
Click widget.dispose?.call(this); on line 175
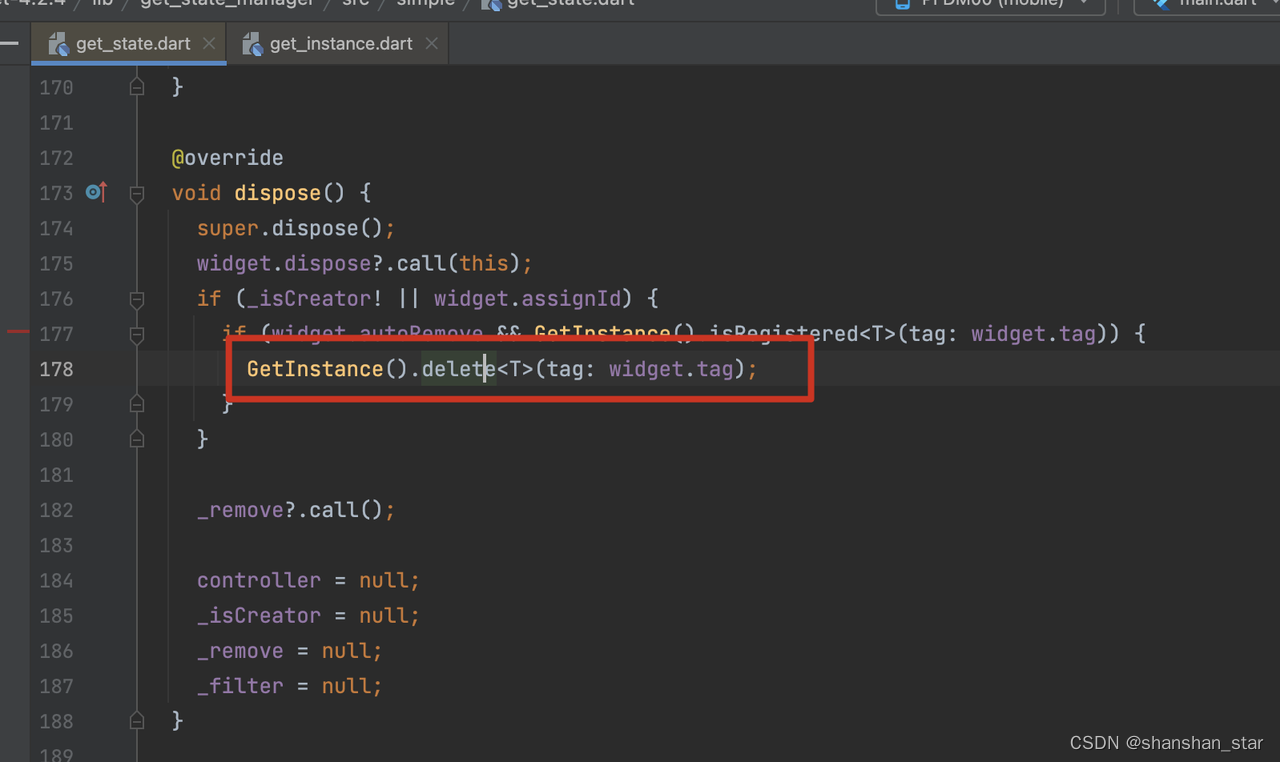365,263
